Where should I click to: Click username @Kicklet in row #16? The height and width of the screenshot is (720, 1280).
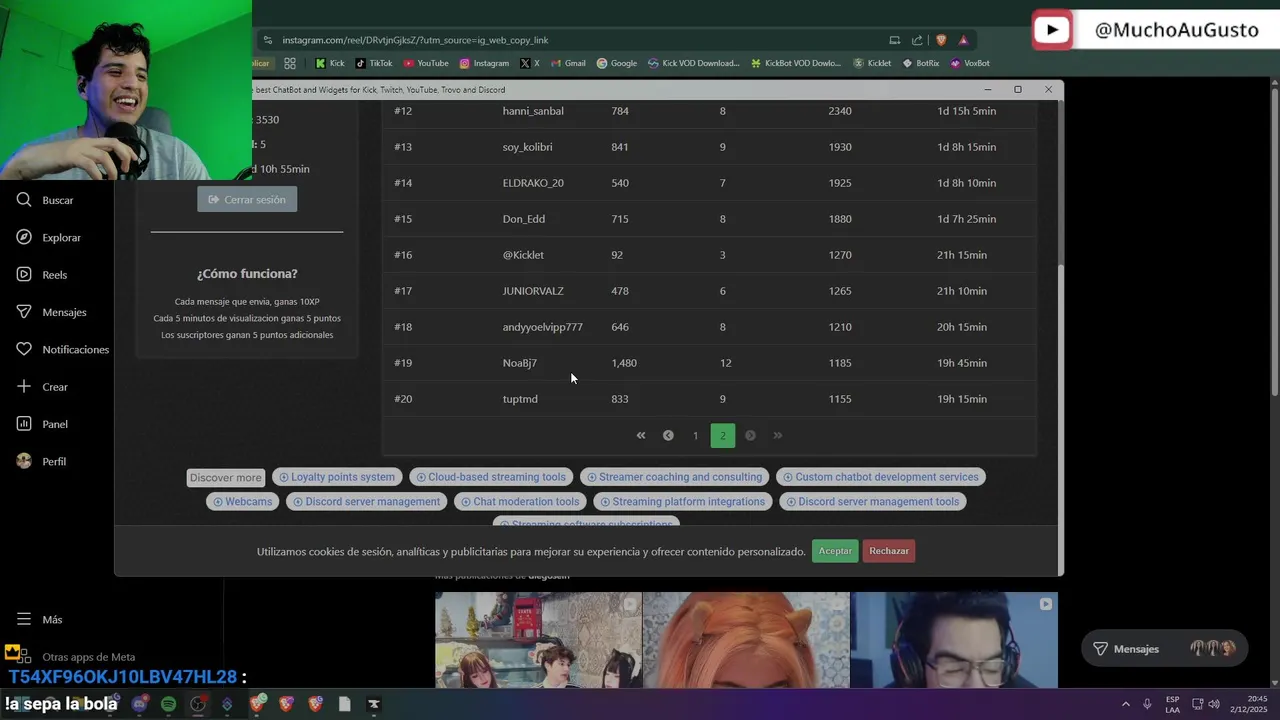coord(523,255)
